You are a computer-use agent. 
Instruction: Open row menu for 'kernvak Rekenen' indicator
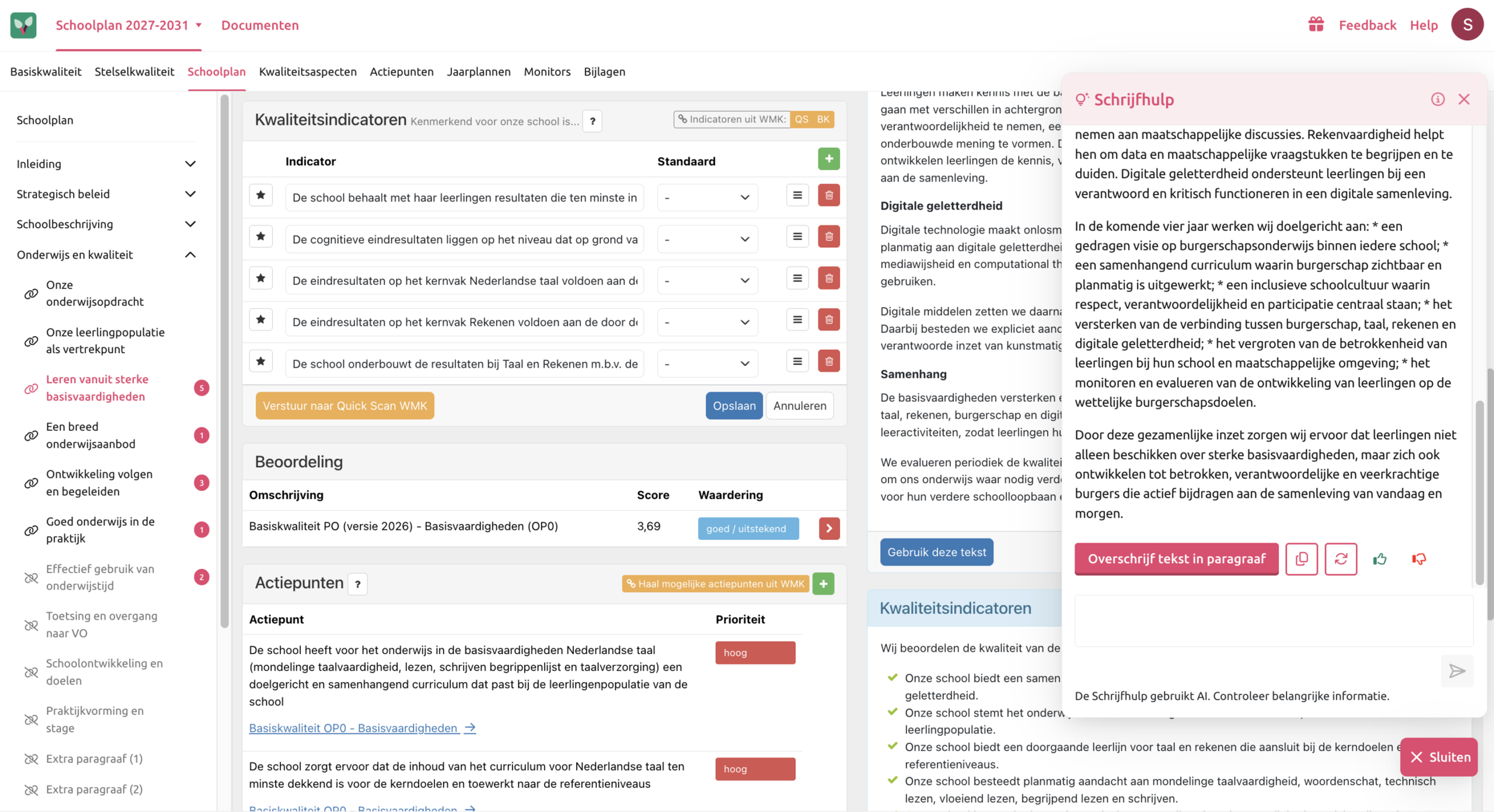pos(798,319)
